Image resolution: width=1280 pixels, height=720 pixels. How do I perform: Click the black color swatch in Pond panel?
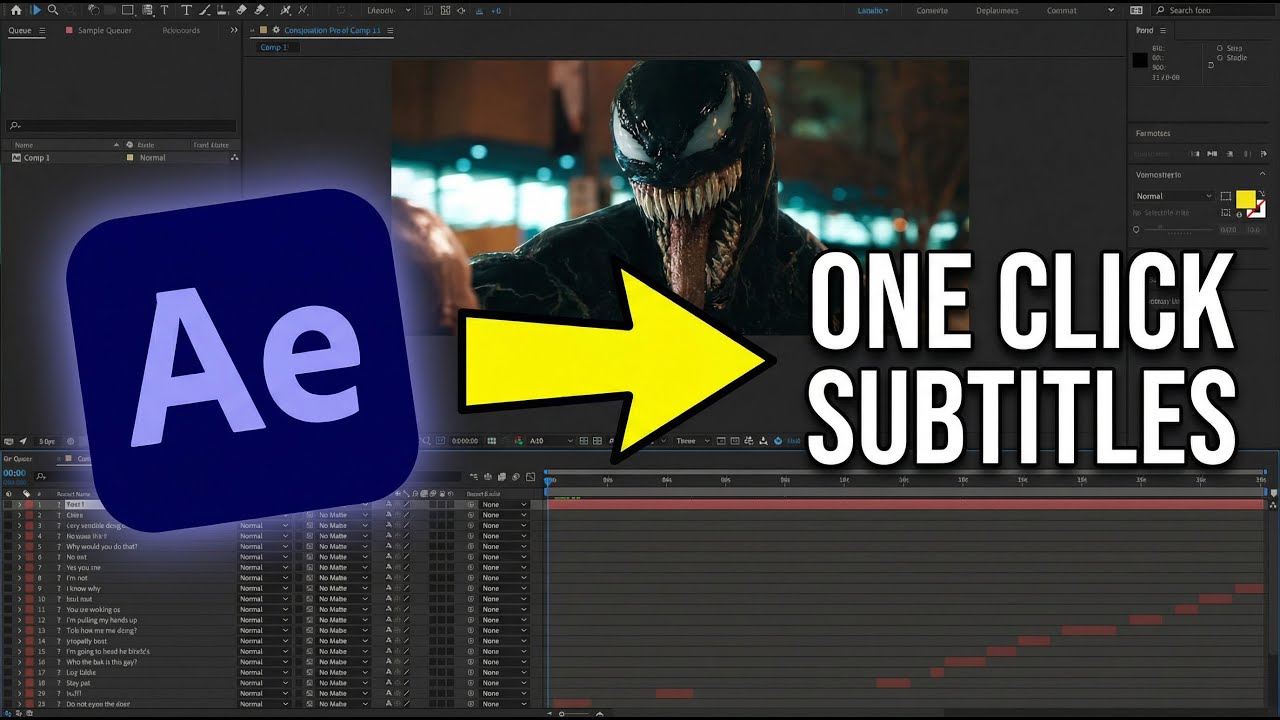click(x=1139, y=60)
